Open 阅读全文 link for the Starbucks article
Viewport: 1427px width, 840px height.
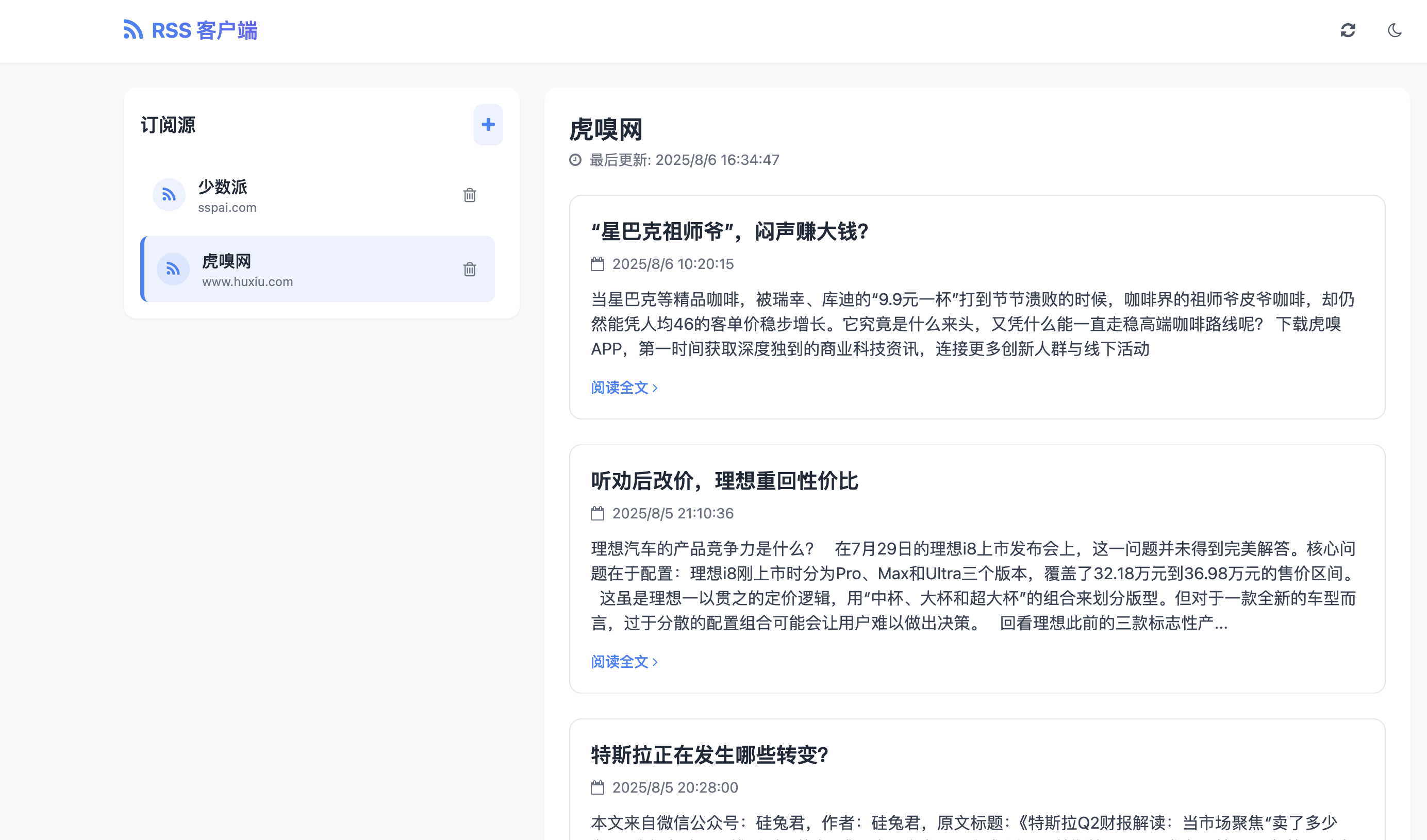tap(624, 388)
